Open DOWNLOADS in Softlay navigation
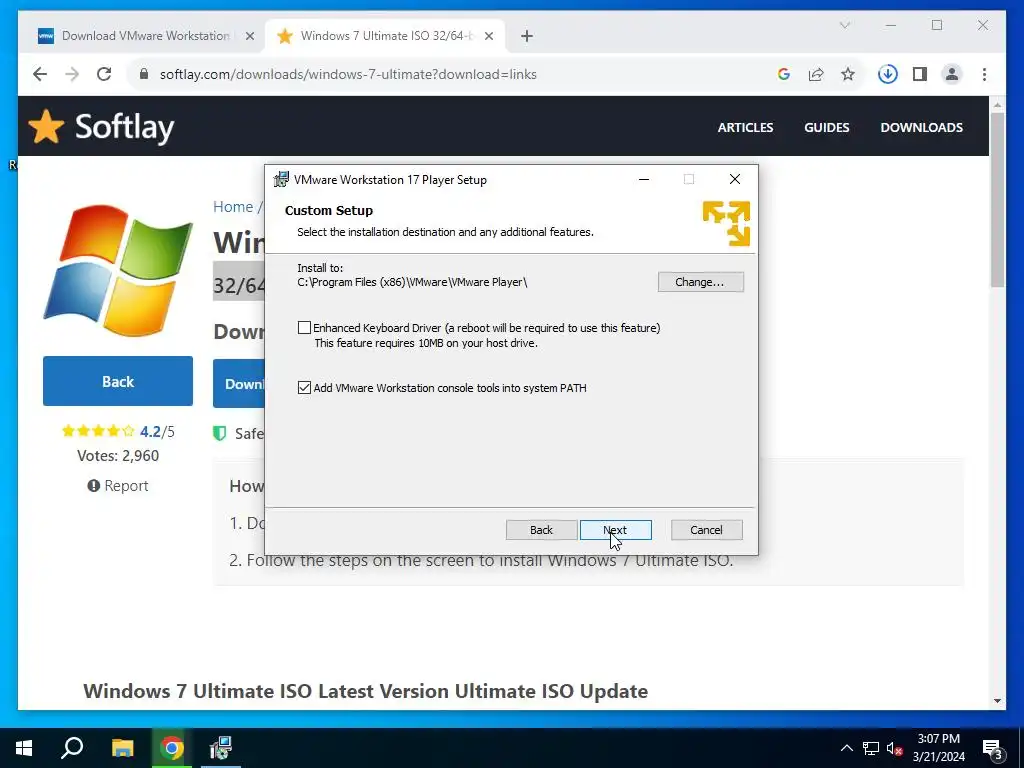1024x768 pixels. [921, 128]
